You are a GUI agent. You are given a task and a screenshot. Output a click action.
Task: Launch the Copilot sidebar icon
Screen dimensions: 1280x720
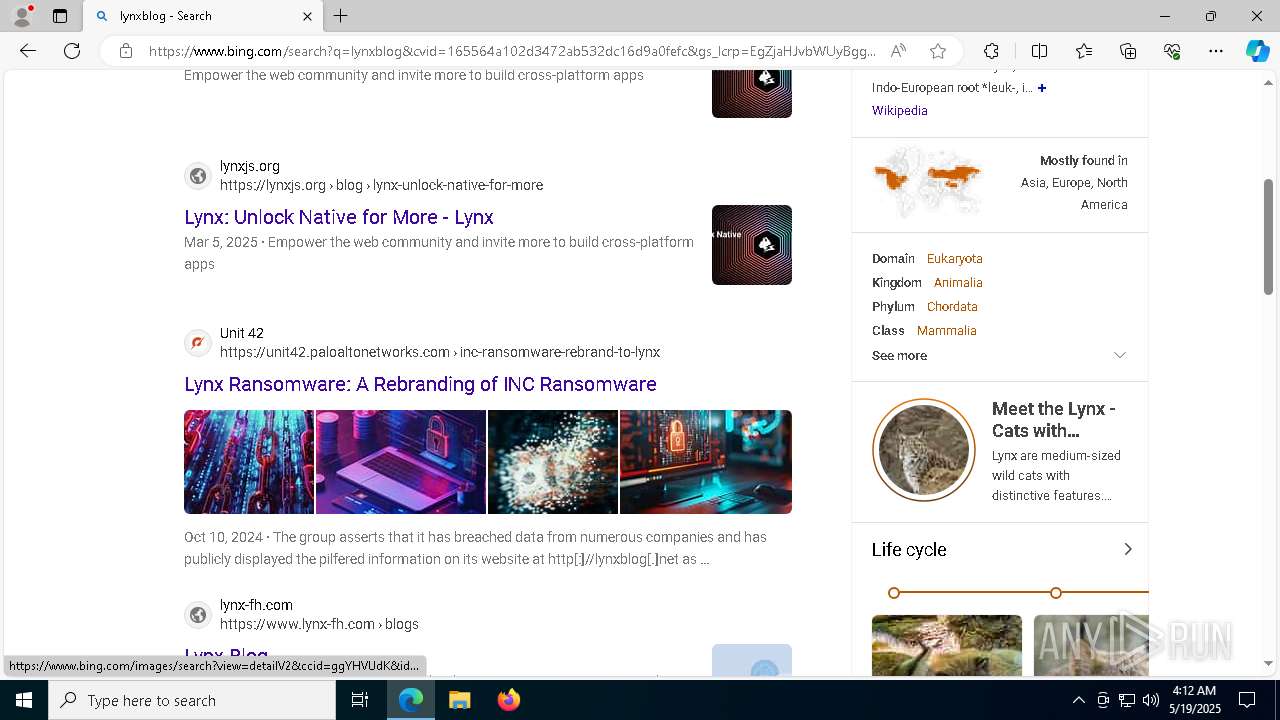click(1257, 51)
